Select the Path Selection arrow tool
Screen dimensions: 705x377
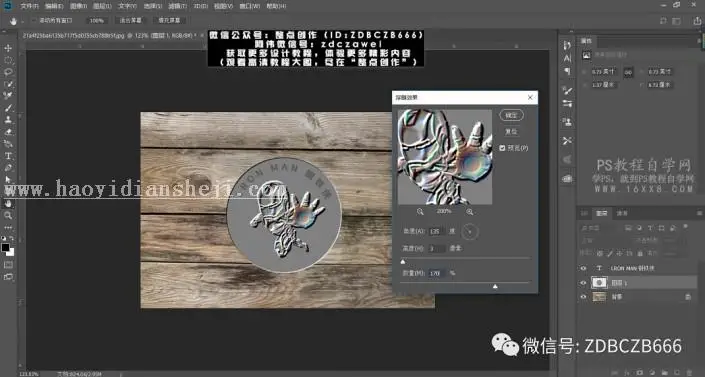(x=8, y=180)
